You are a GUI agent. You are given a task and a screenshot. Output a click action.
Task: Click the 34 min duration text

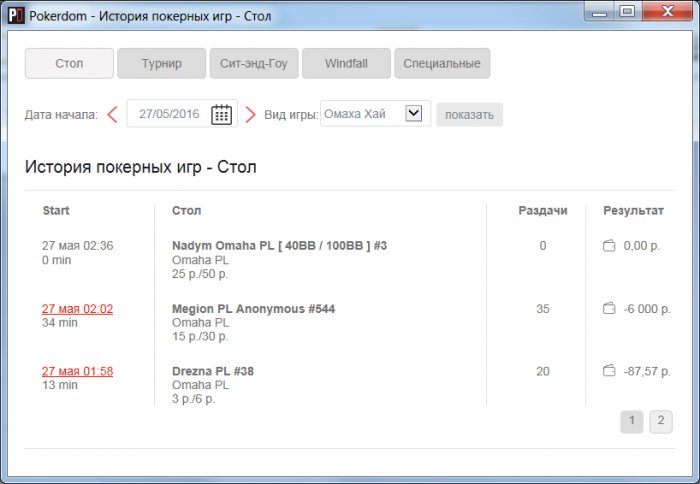60,322
